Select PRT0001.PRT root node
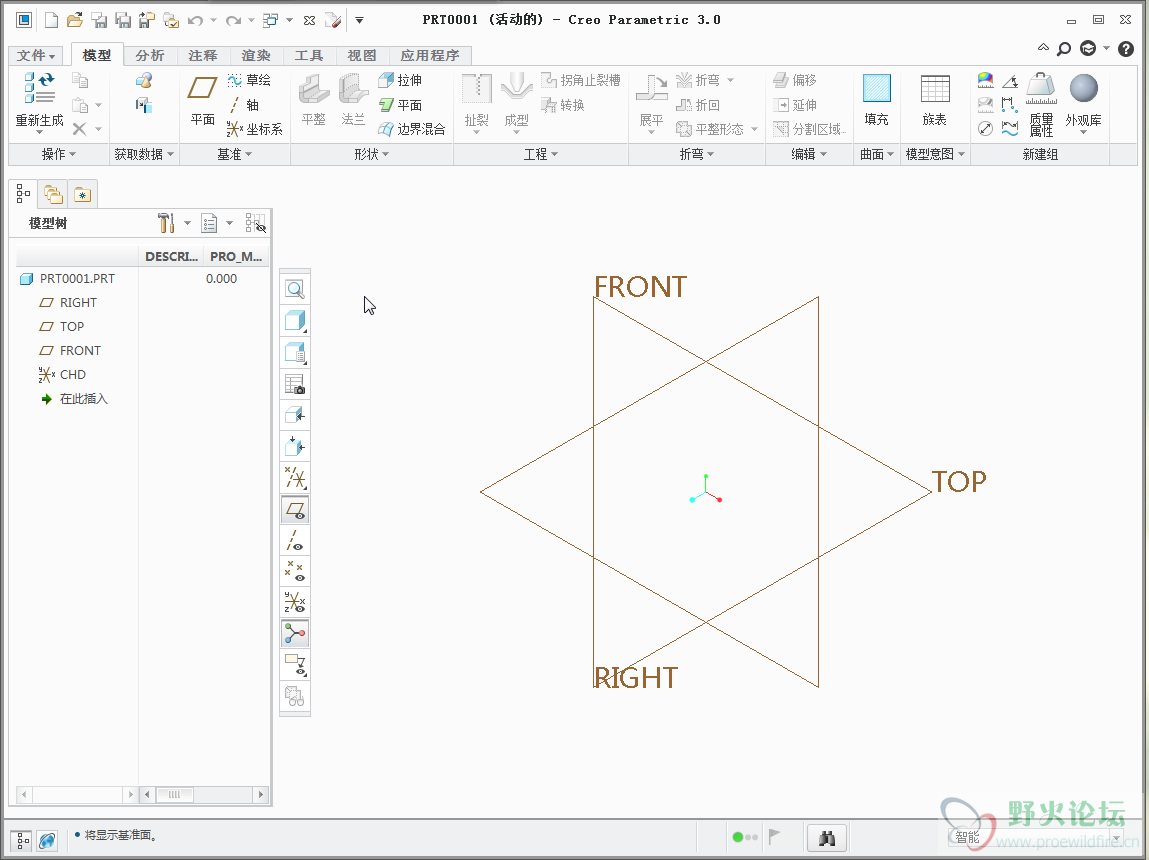Image resolution: width=1149 pixels, height=860 pixels. pyautogui.click(x=67, y=279)
